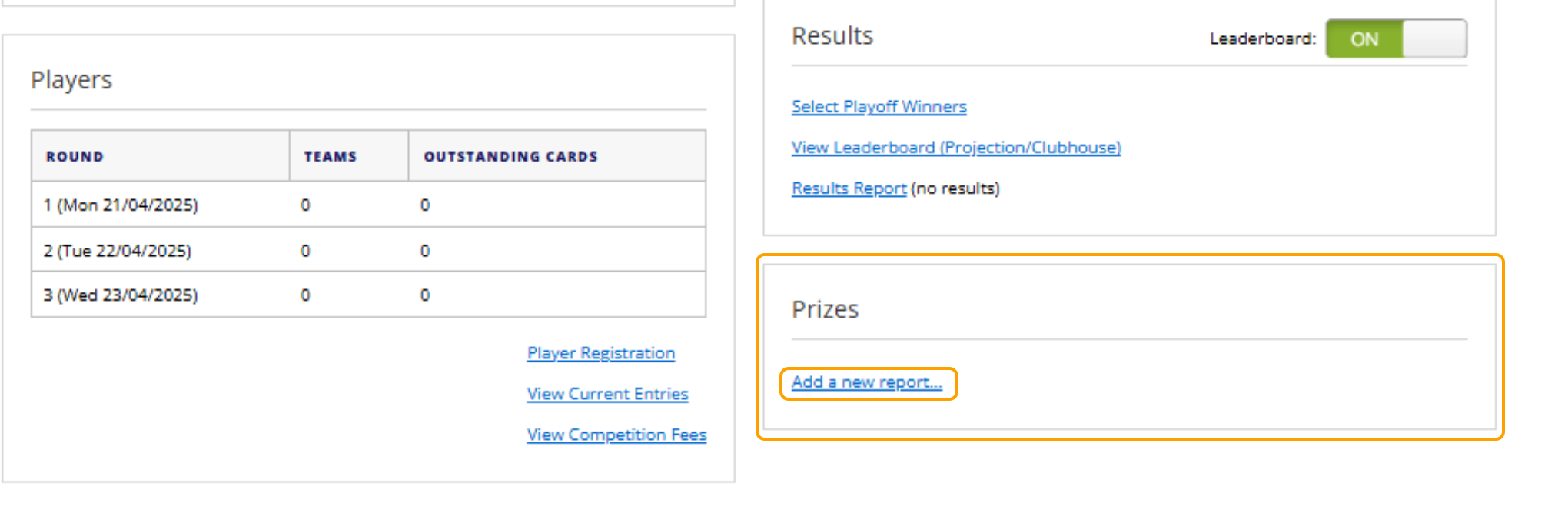
Task: Click the Players section heading
Action: click(71, 80)
